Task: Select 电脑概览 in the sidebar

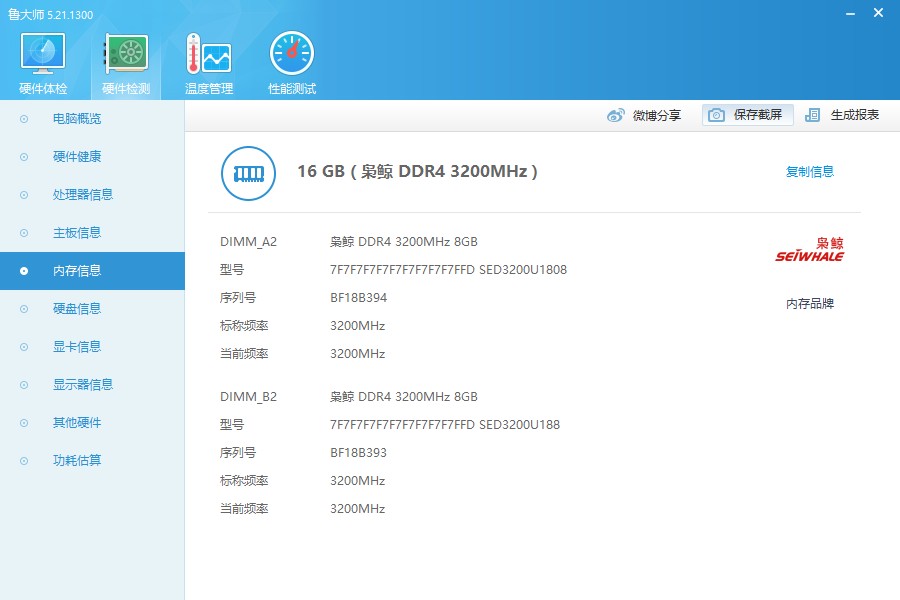Action: coord(77,119)
